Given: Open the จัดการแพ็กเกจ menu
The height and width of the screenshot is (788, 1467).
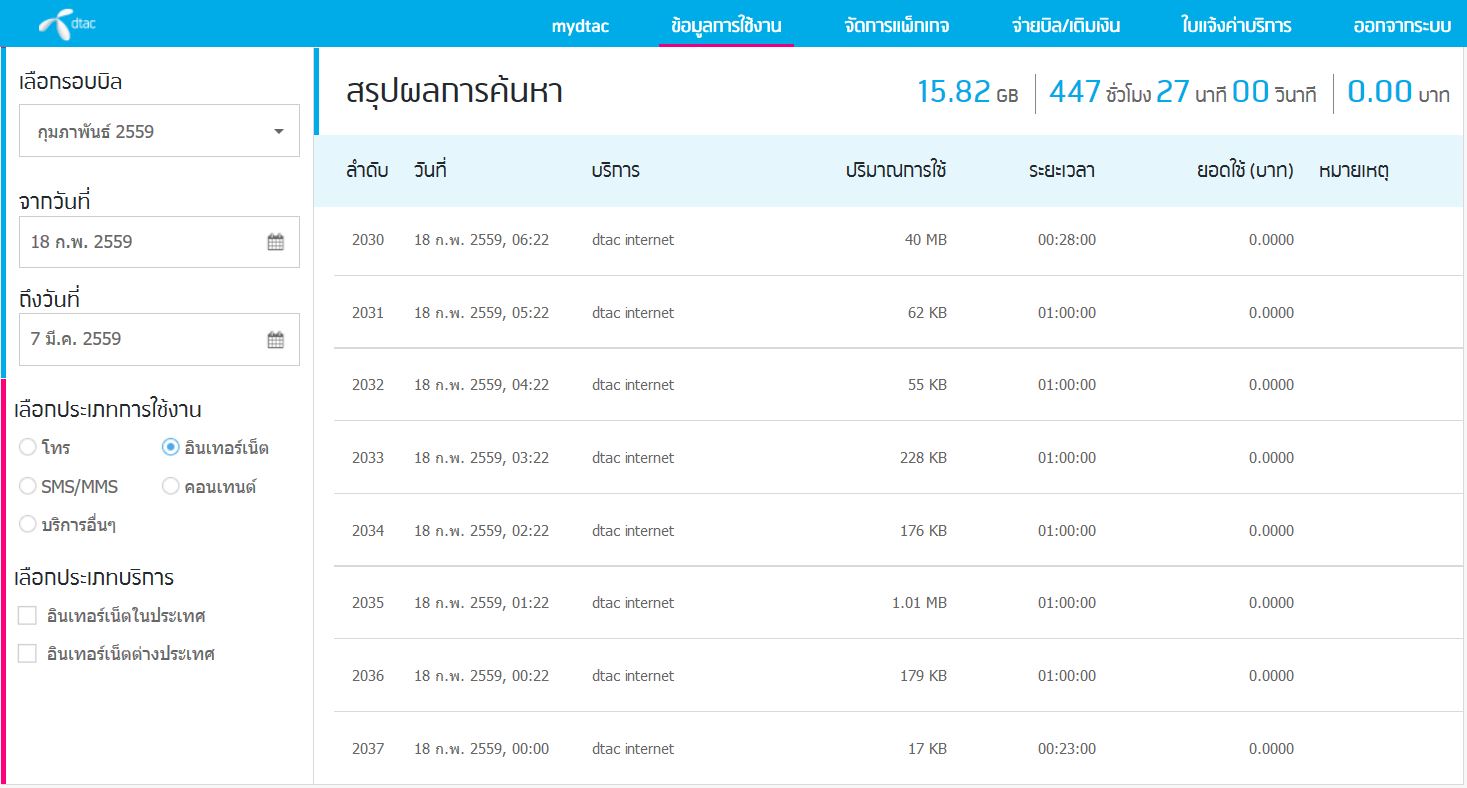Looking at the screenshot, I should point(897,26).
